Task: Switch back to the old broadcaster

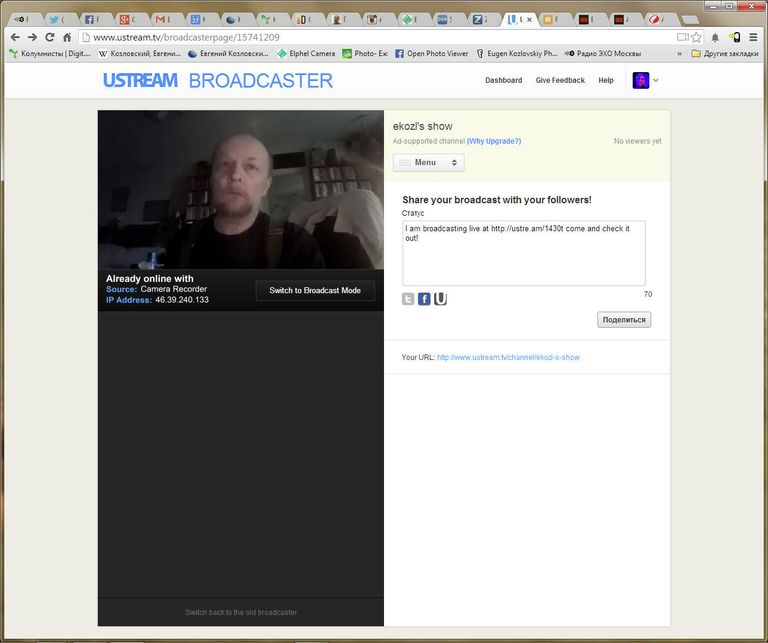Action: point(241,613)
